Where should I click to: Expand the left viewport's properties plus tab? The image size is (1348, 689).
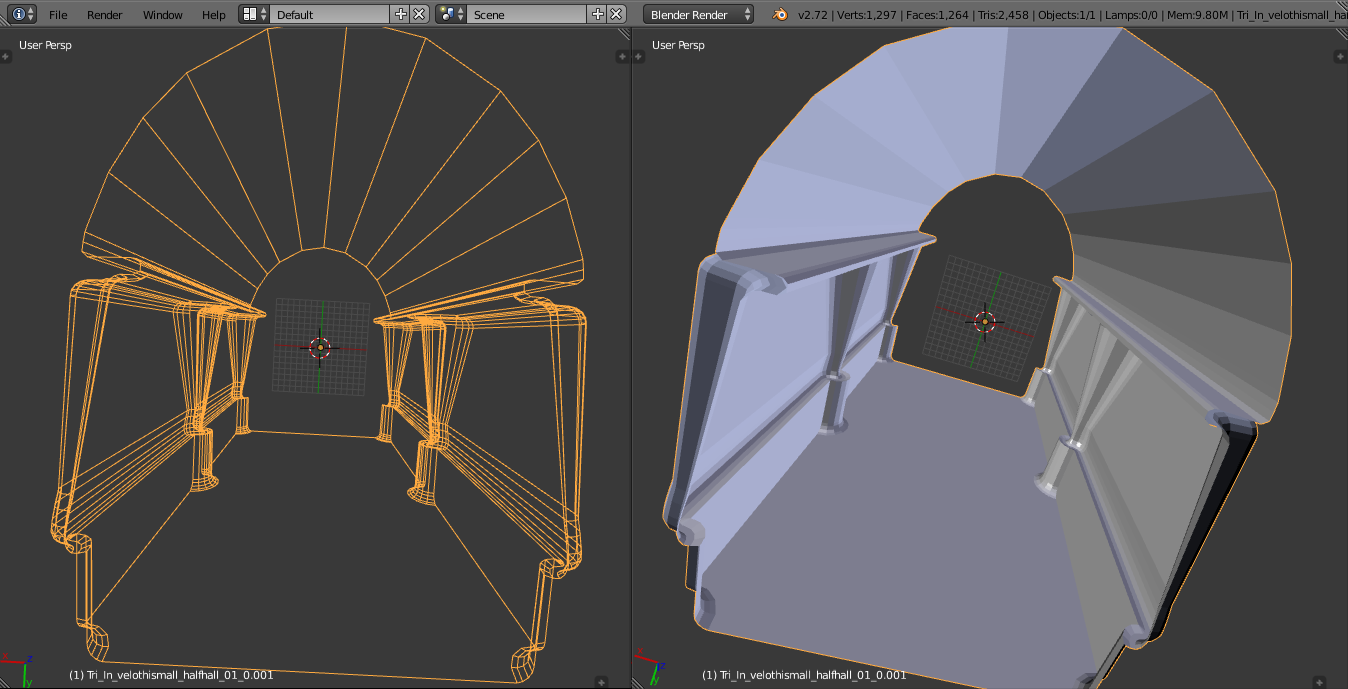tap(622, 57)
